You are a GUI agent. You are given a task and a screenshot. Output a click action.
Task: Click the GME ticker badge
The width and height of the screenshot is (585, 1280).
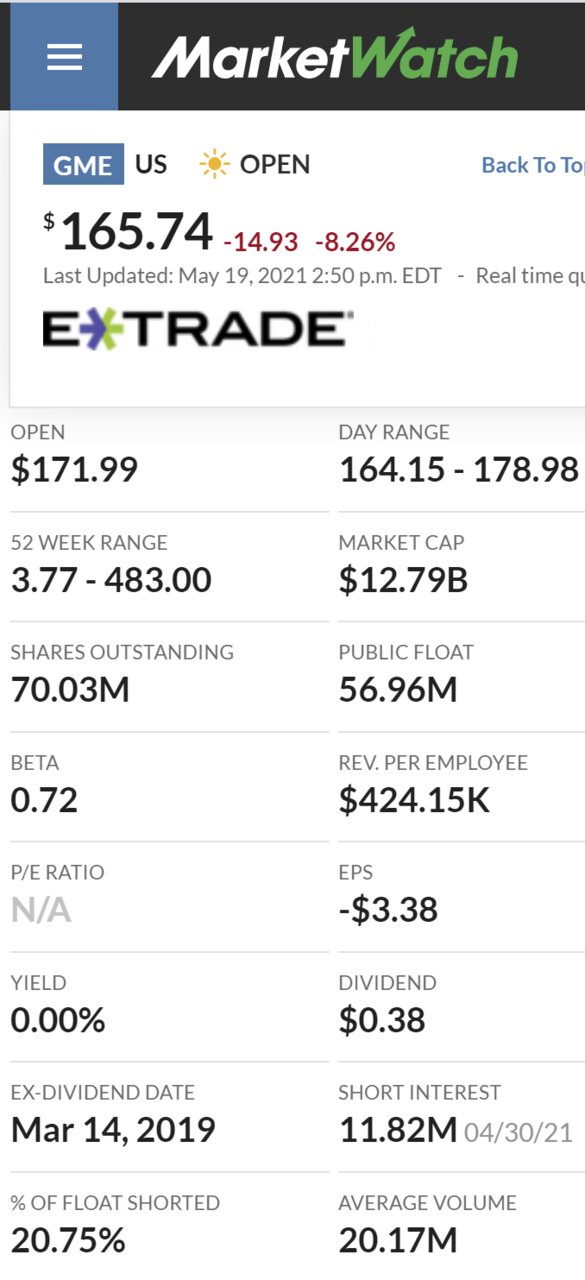(83, 165)
